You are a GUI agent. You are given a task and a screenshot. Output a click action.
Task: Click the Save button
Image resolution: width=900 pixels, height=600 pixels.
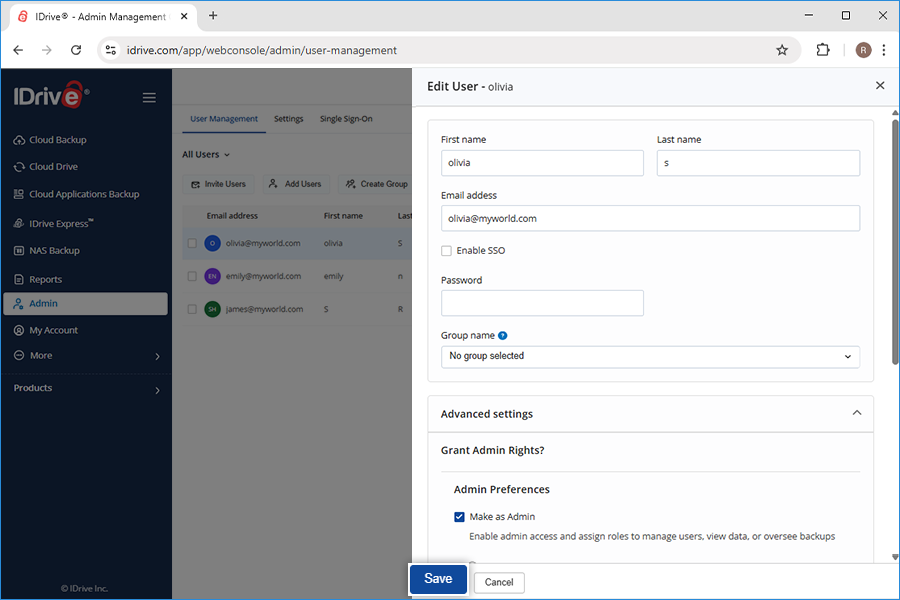(x=438, y=579)
